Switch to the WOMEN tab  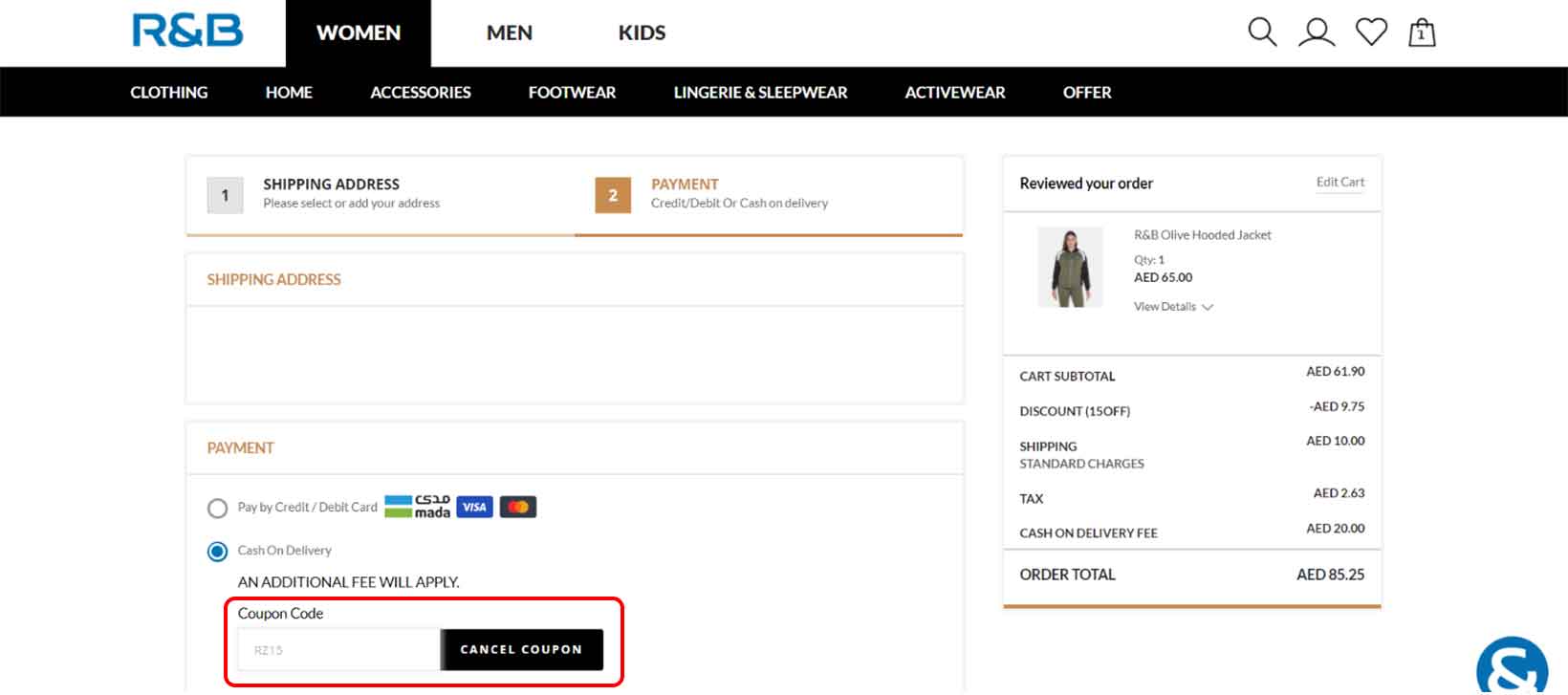point(359,33)
